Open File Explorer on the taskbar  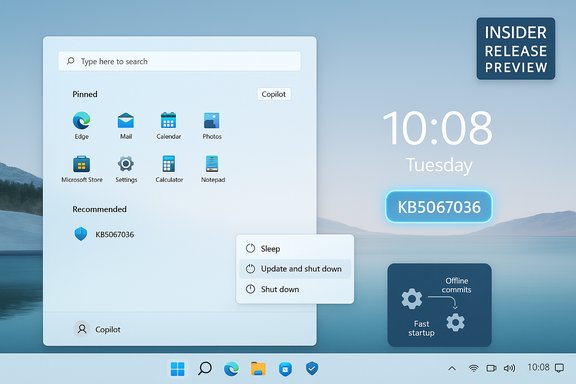click(258, 369)
